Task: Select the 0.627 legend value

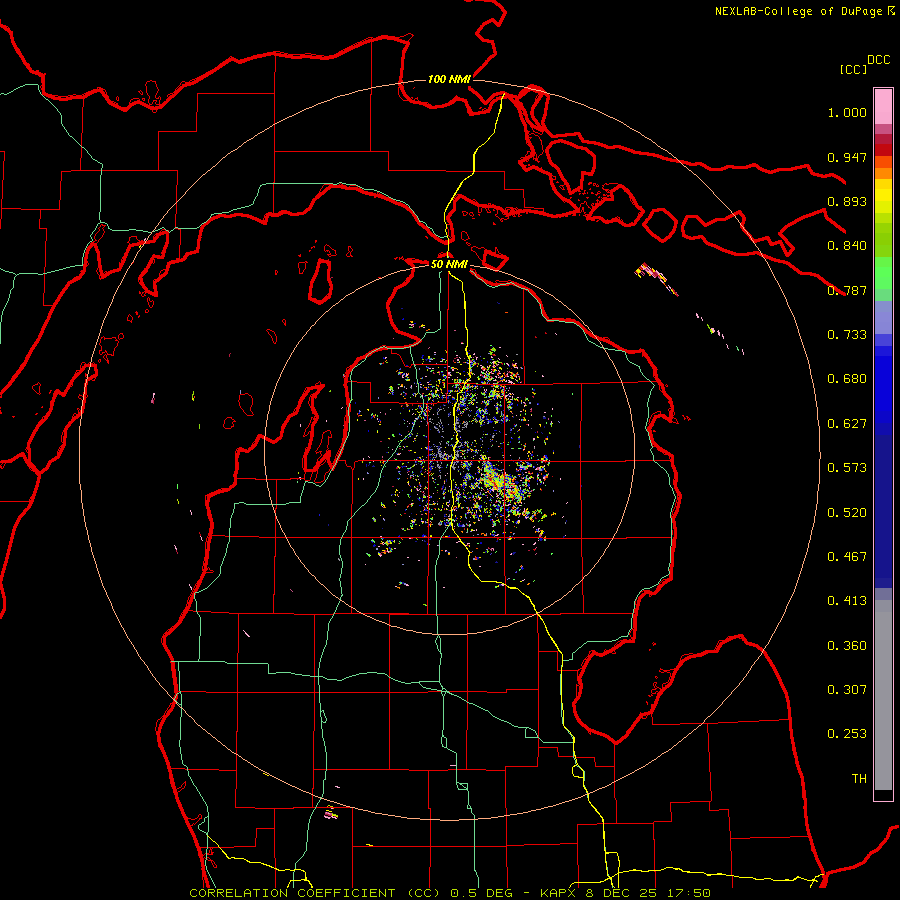Action: pos(847,424)
